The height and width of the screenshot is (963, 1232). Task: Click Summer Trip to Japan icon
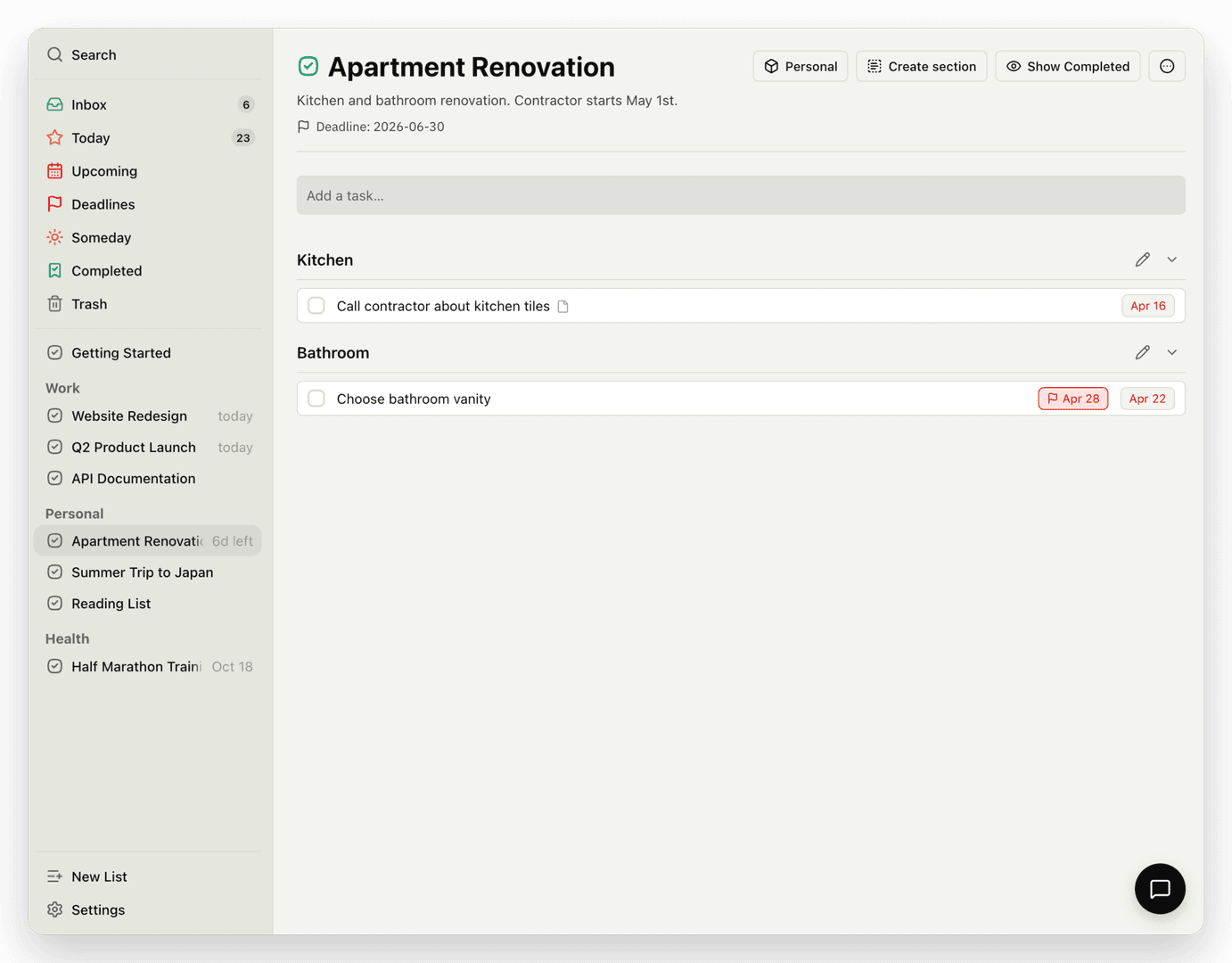pyautogui.click(x=55, y=572)
